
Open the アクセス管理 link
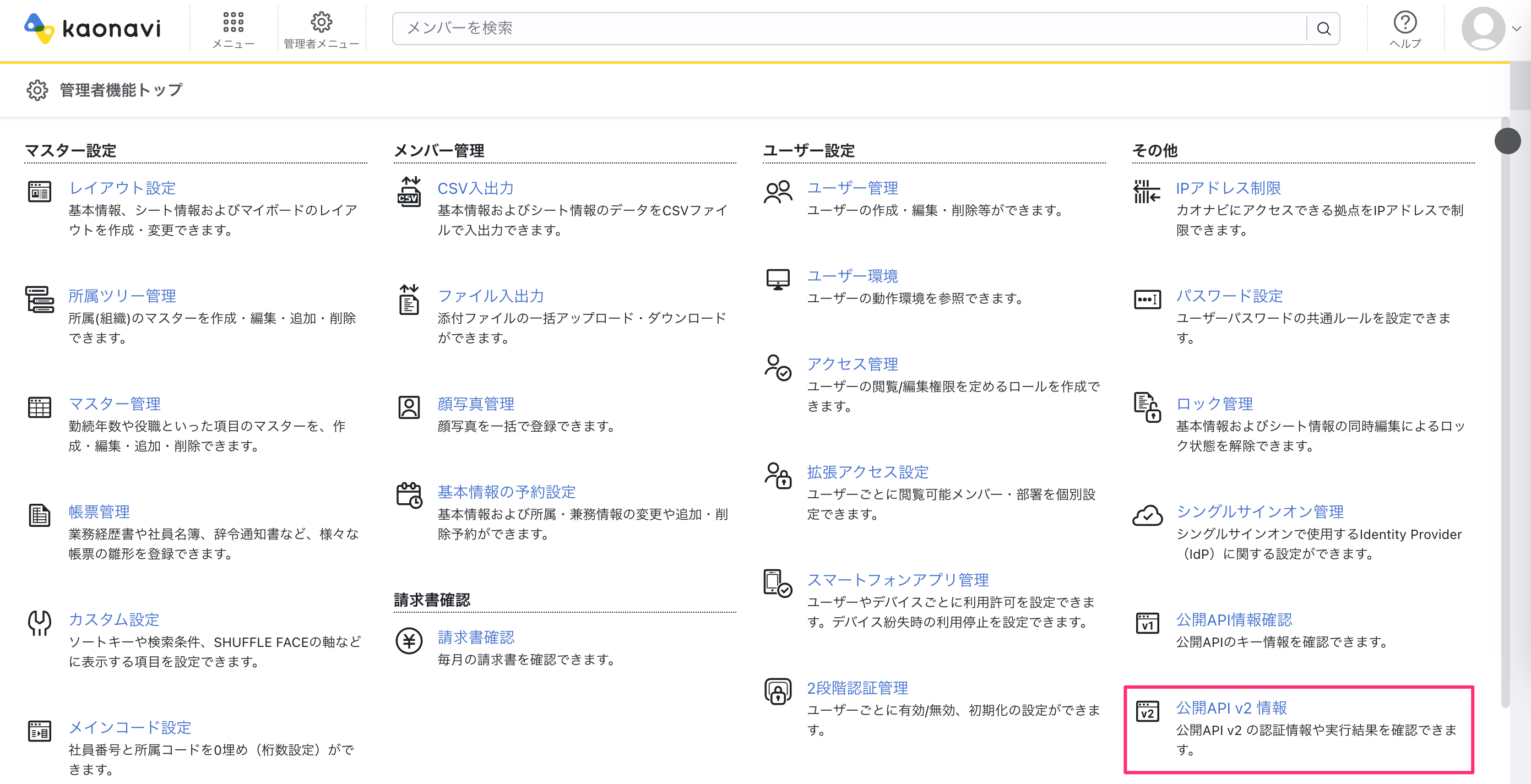click(x=853, y=364)
